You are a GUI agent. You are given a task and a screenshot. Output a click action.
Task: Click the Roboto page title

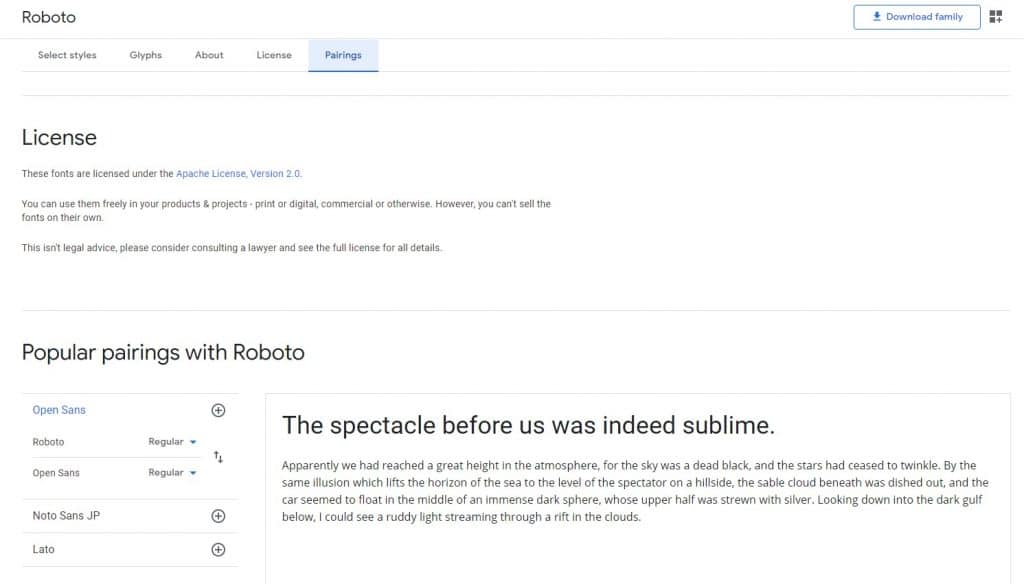49,17
